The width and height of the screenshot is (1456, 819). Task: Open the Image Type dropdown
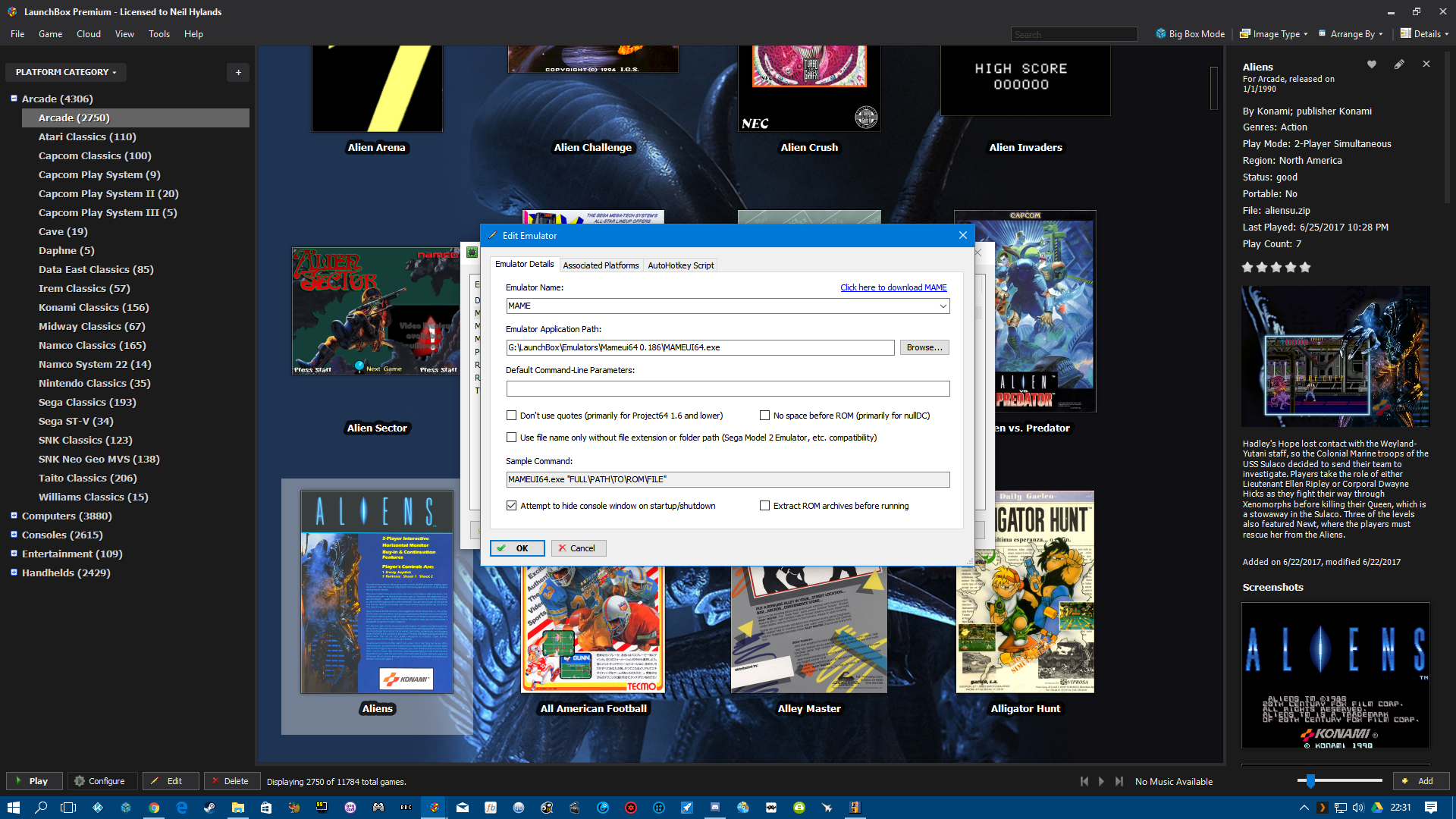pos(1274,33)
